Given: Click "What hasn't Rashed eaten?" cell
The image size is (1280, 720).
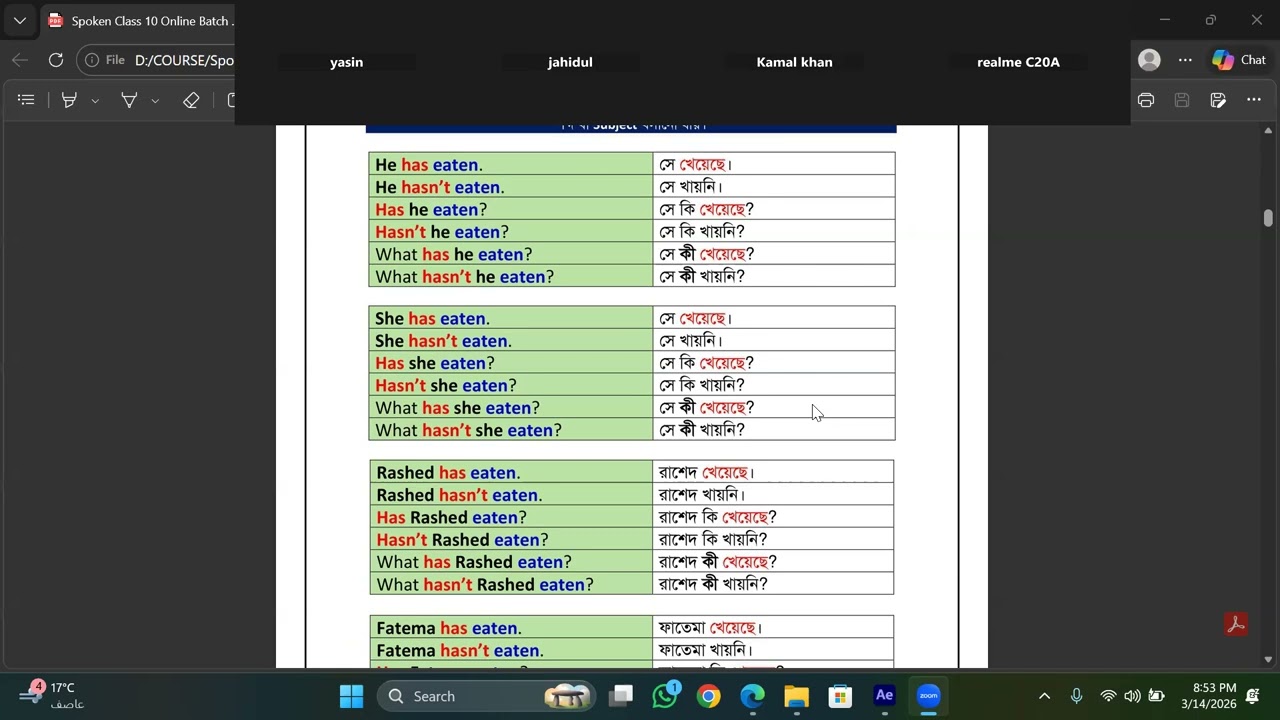Looking at the screenshot, I should click(511, 584).
